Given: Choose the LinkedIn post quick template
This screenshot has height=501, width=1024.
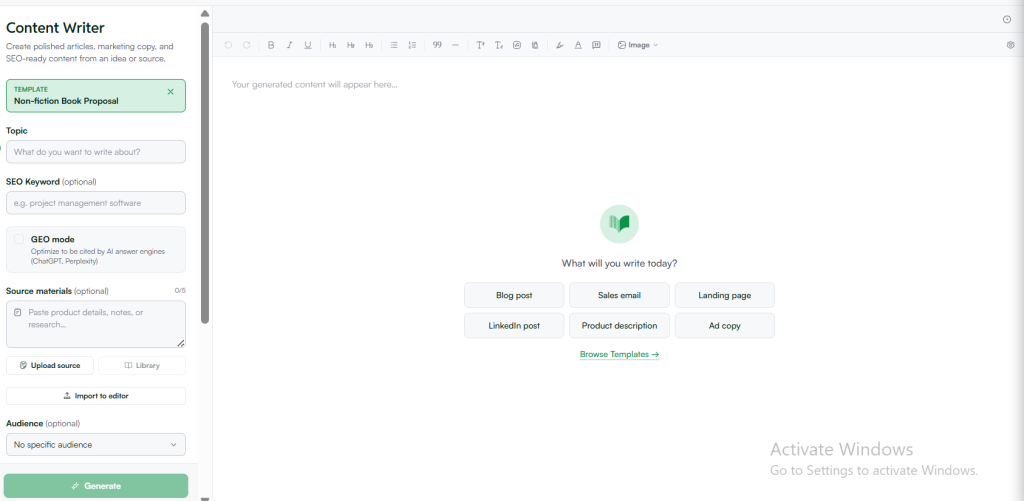Looking at the screenshot, I should 514,325.
